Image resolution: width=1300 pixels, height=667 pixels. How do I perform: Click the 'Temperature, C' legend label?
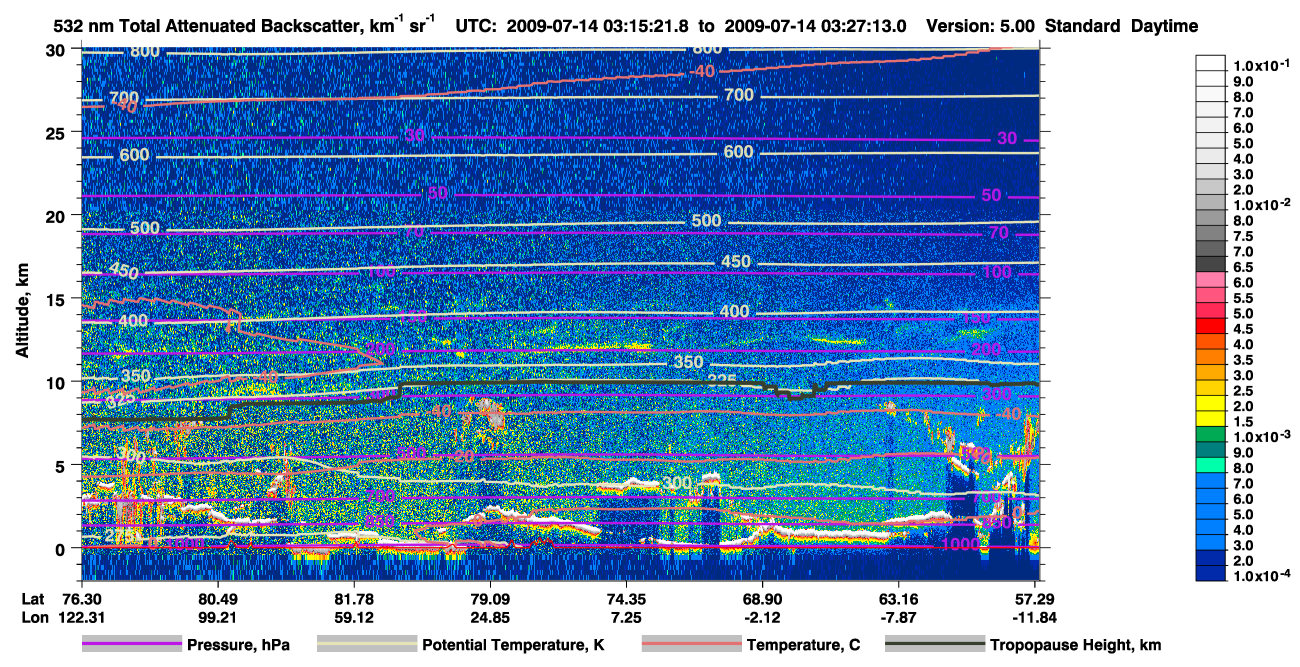coord(803,645)
